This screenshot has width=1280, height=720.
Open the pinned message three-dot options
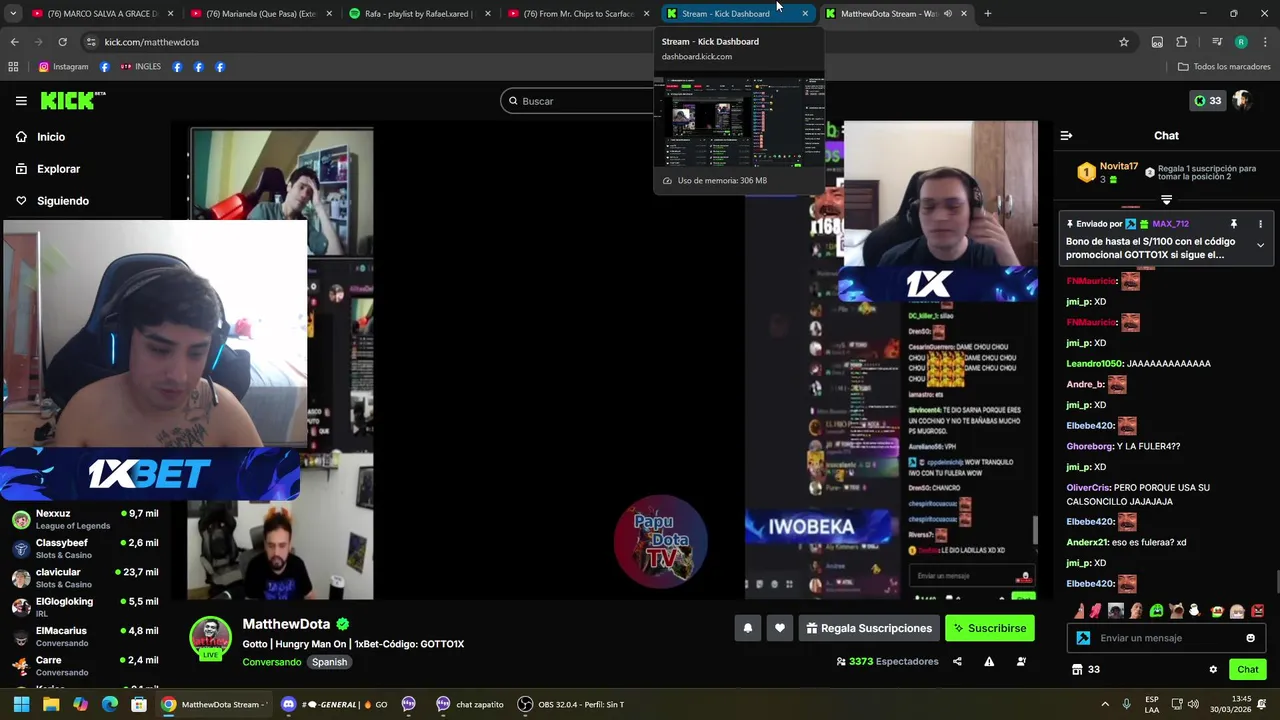1260,224
